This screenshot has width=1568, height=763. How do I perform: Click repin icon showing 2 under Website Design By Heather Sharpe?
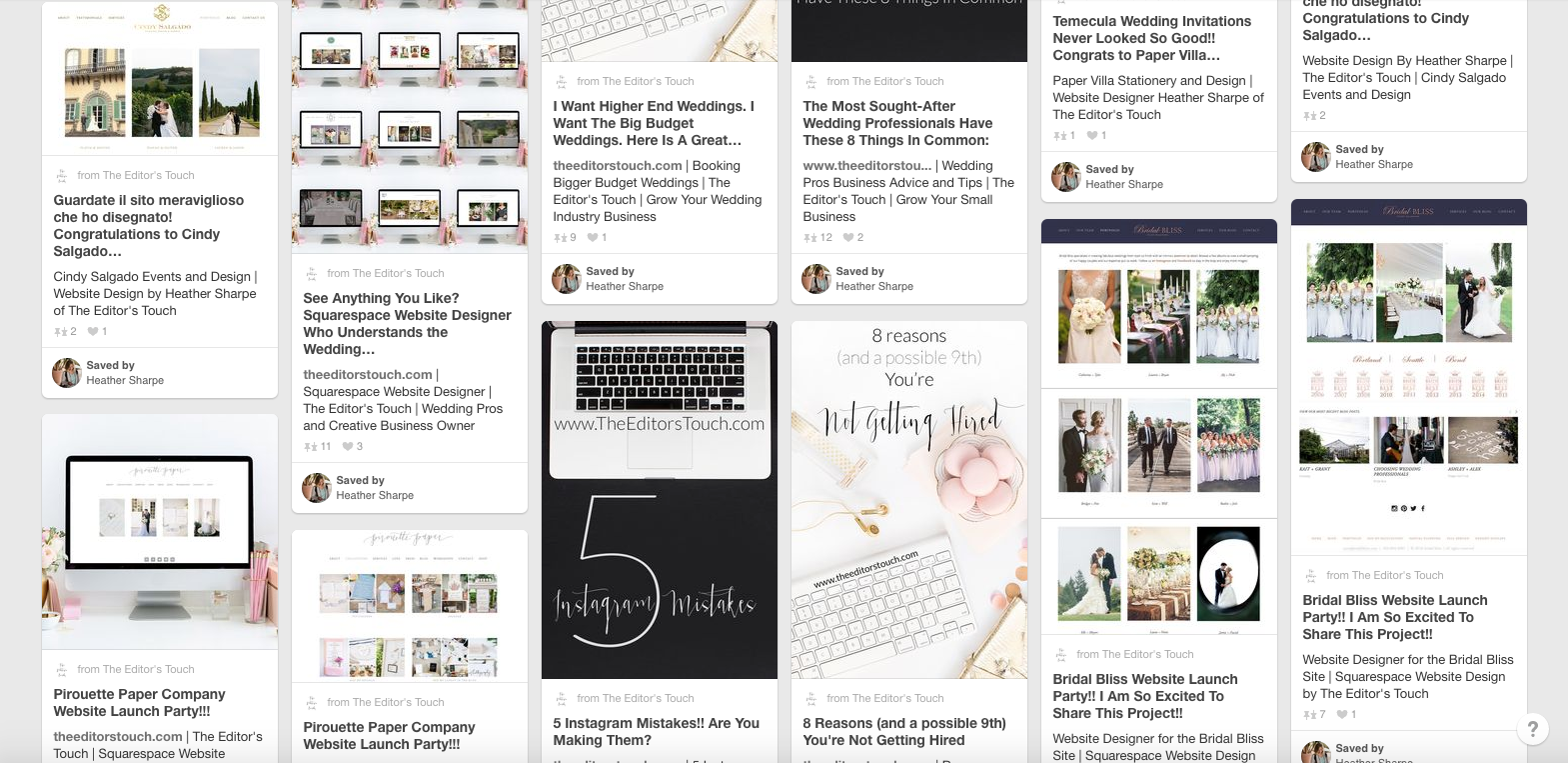point(1309,116)
